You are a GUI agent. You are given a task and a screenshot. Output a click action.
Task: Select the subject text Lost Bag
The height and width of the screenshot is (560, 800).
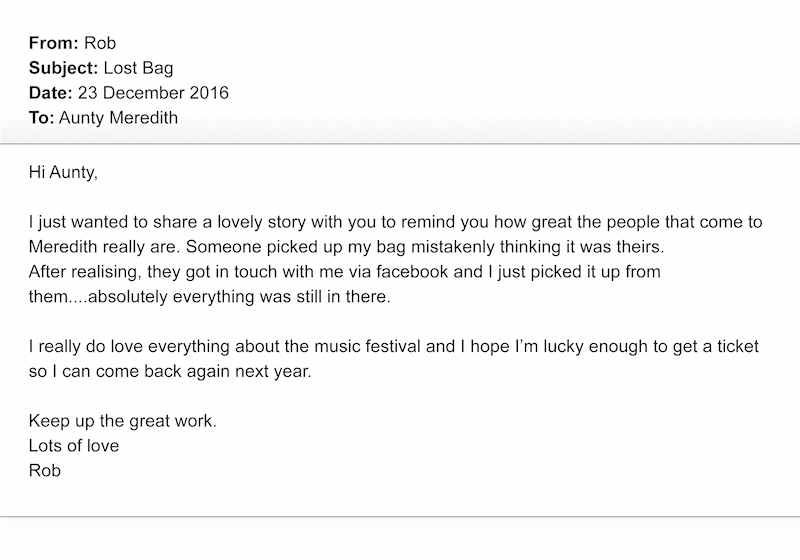138,68
